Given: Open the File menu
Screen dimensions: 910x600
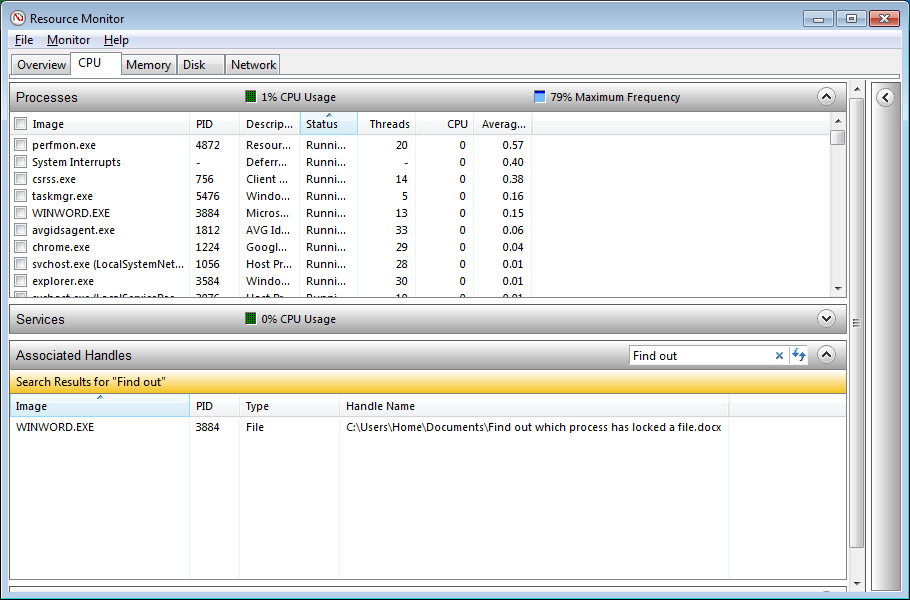Looking at the screenshot, I should click(x=24, y=40).
